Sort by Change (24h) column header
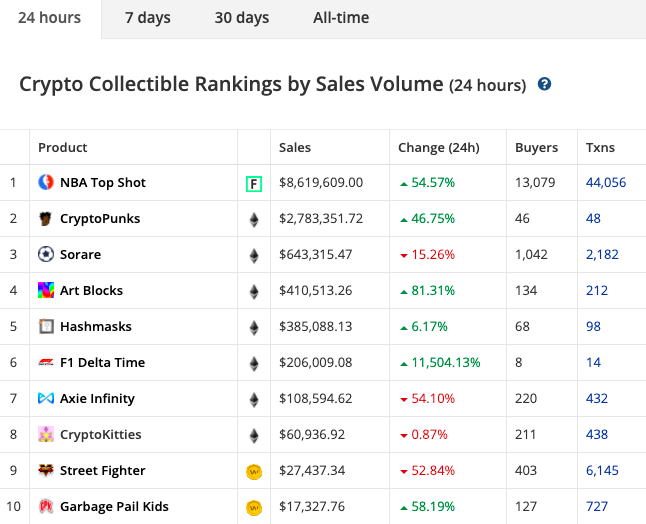Viewport: 646px width, 524px height. tap(438, 147)
